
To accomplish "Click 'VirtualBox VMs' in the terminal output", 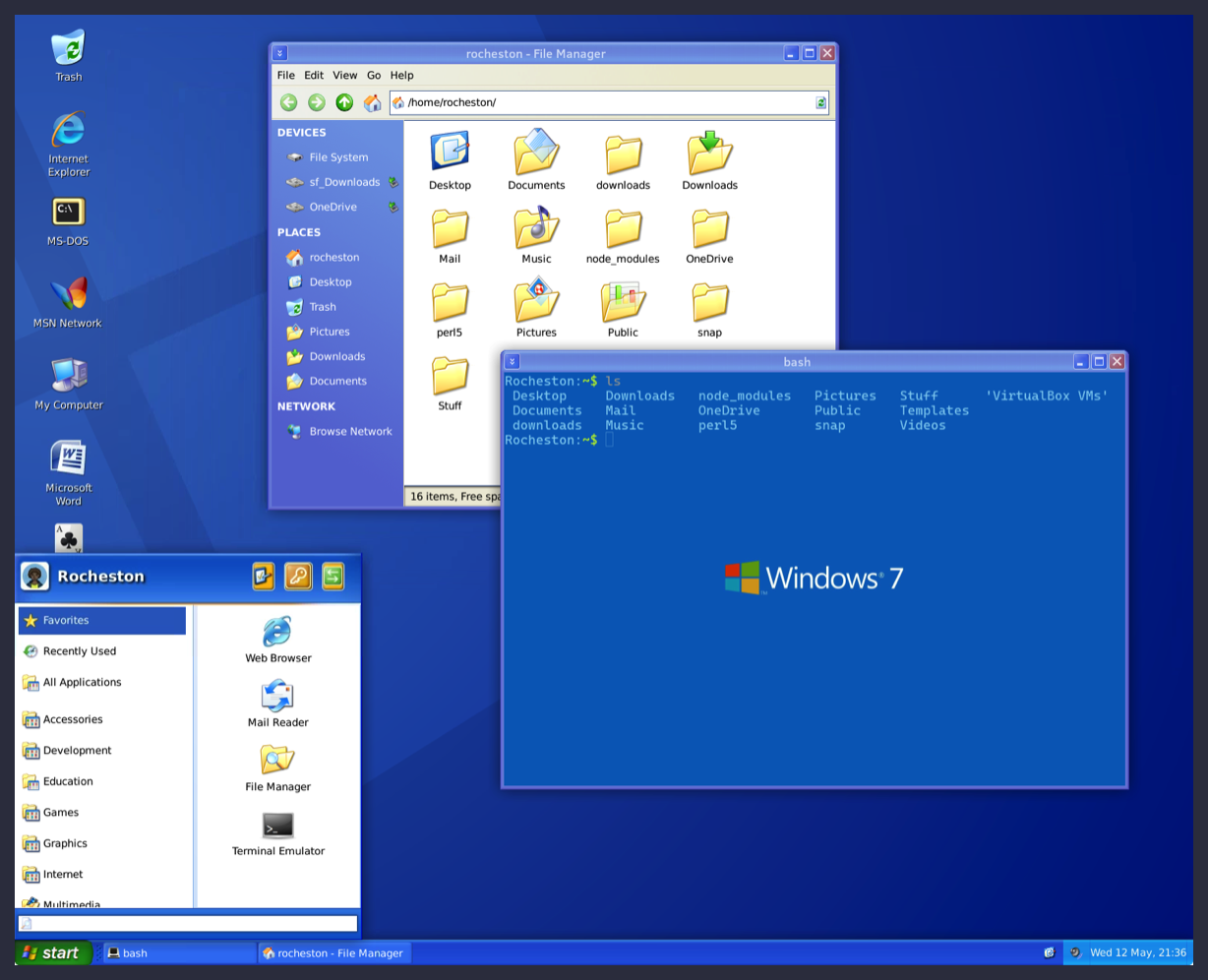I will [x=1047, y=396].
